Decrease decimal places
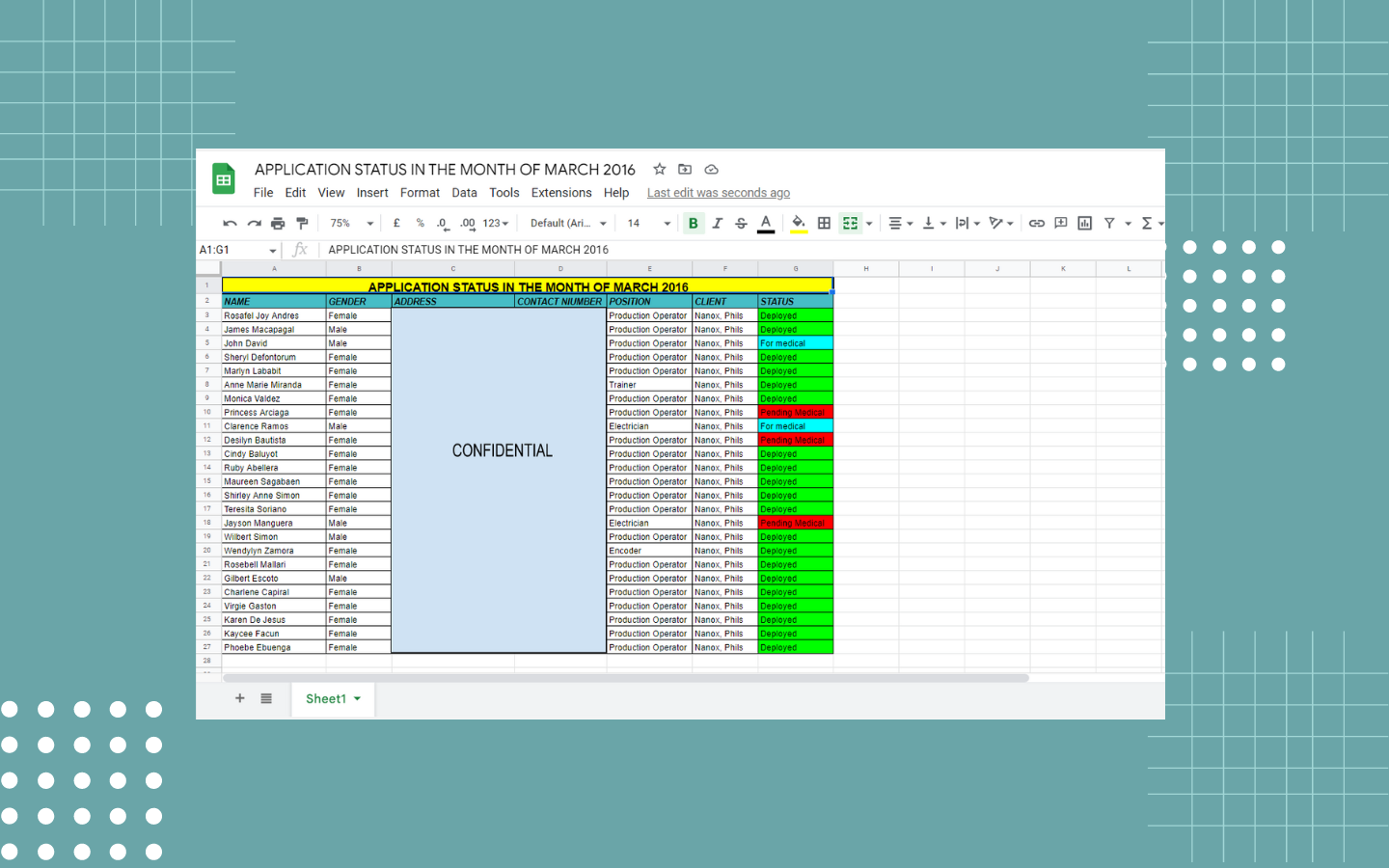Screen dimensions: 1389x868 (x=443, y=223)
